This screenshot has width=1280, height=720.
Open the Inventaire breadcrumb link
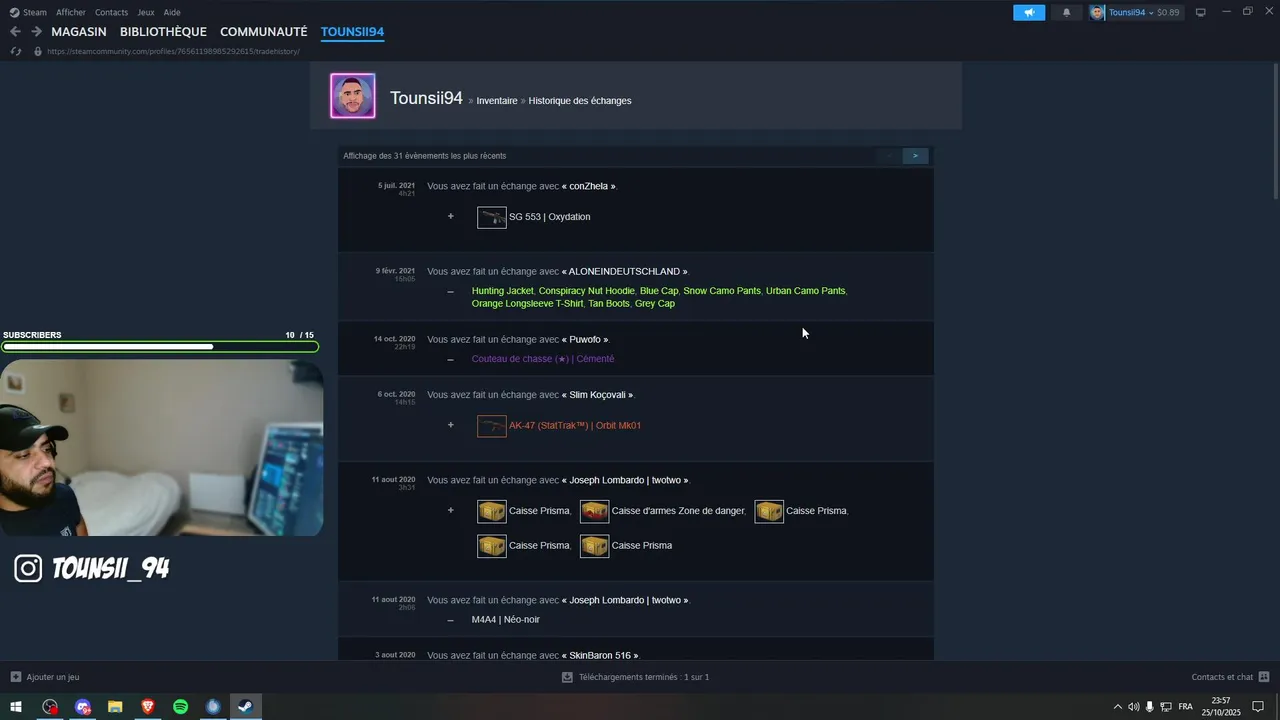pos(497,101)
